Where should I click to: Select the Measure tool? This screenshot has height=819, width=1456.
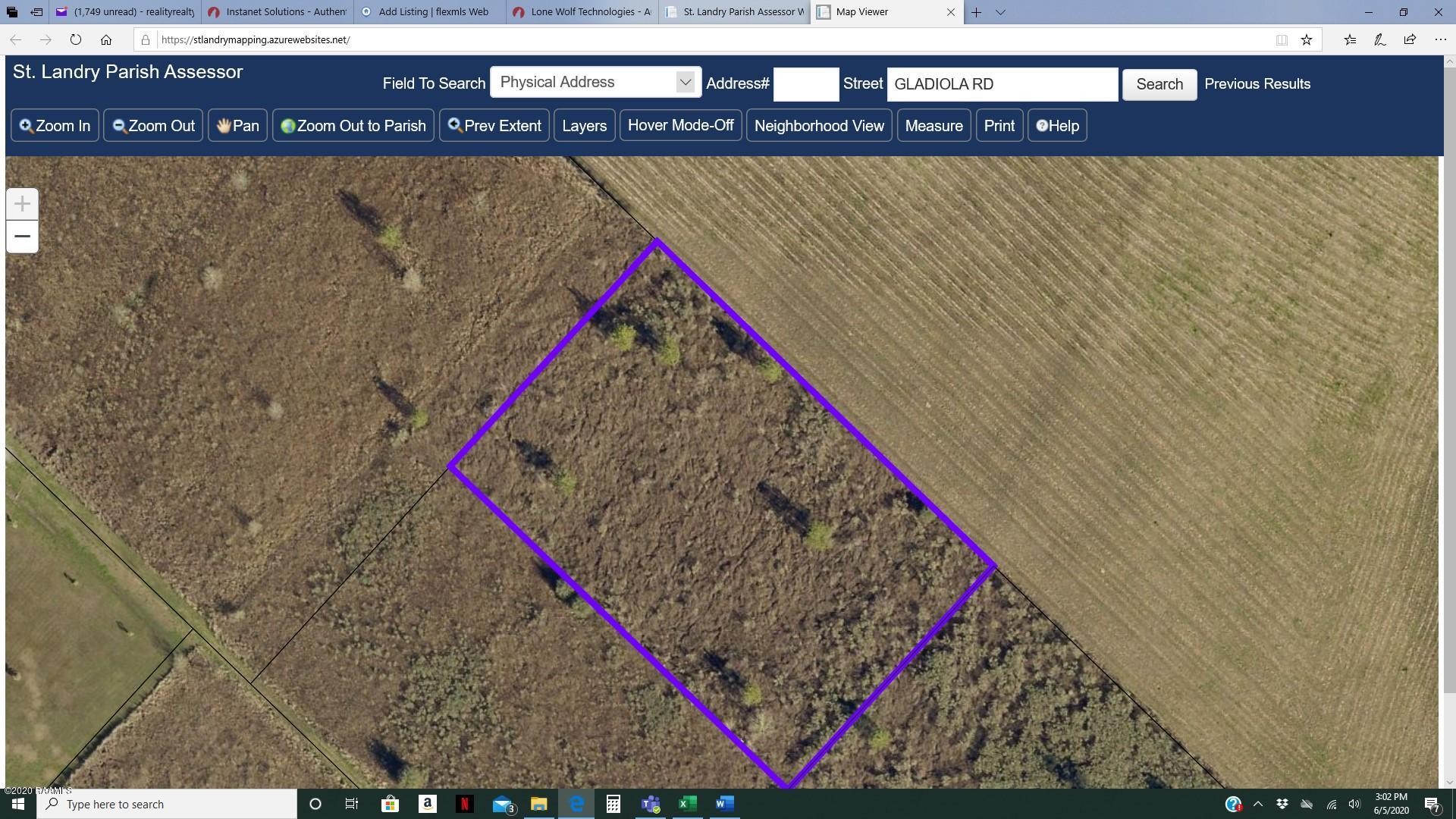point(934,126)
